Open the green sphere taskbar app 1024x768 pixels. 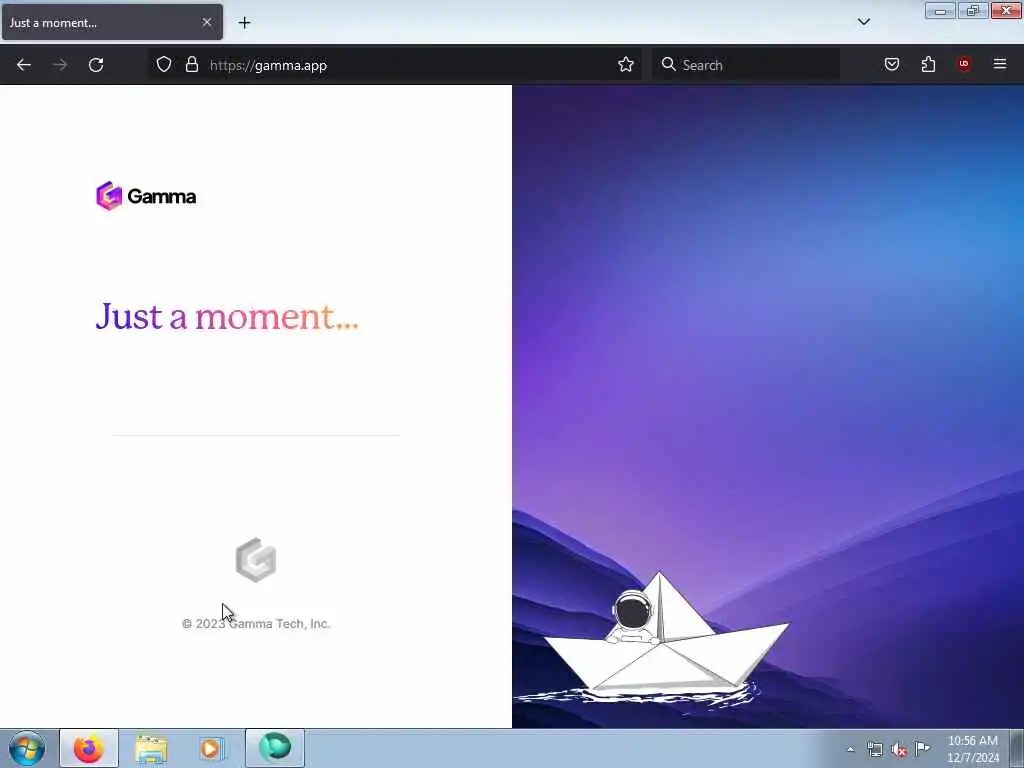pos(275,748)
